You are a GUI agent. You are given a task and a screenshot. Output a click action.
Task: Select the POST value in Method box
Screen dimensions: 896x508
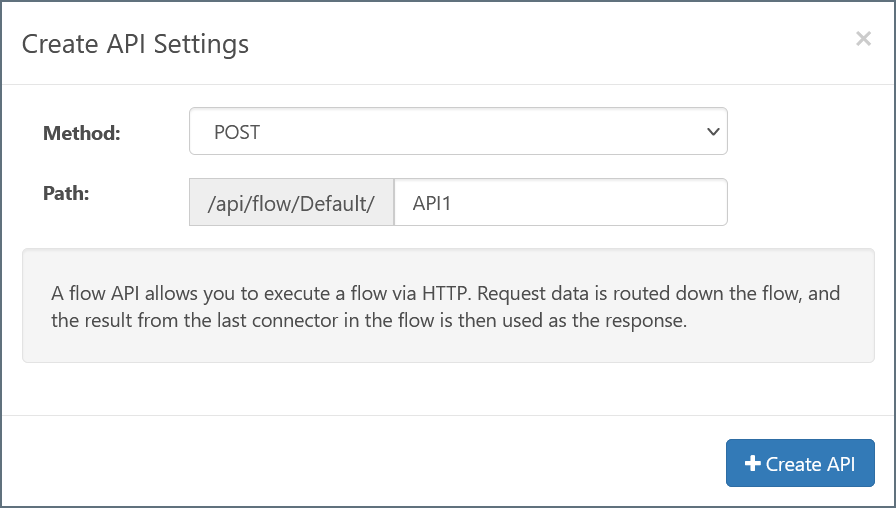pos(237,132)
